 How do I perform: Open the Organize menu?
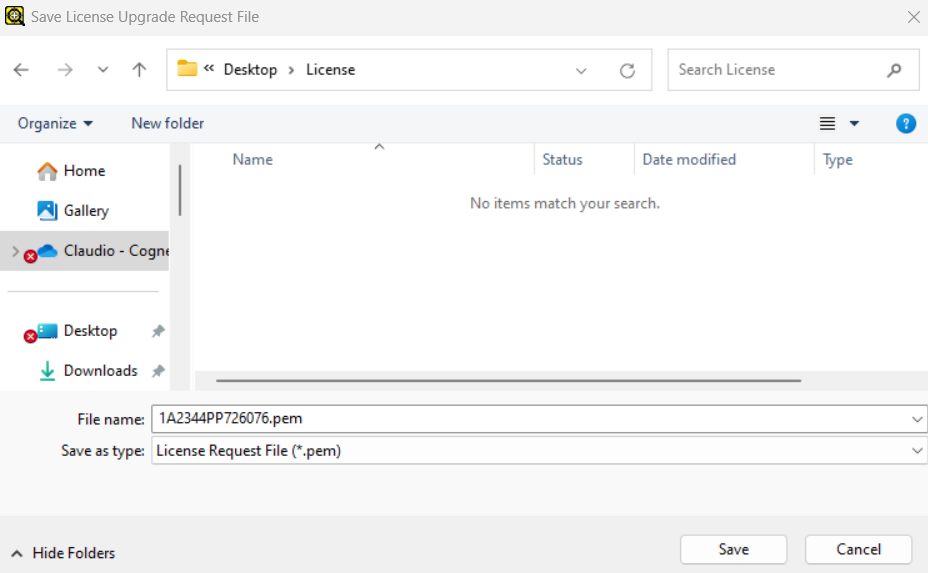pos(55,124)
